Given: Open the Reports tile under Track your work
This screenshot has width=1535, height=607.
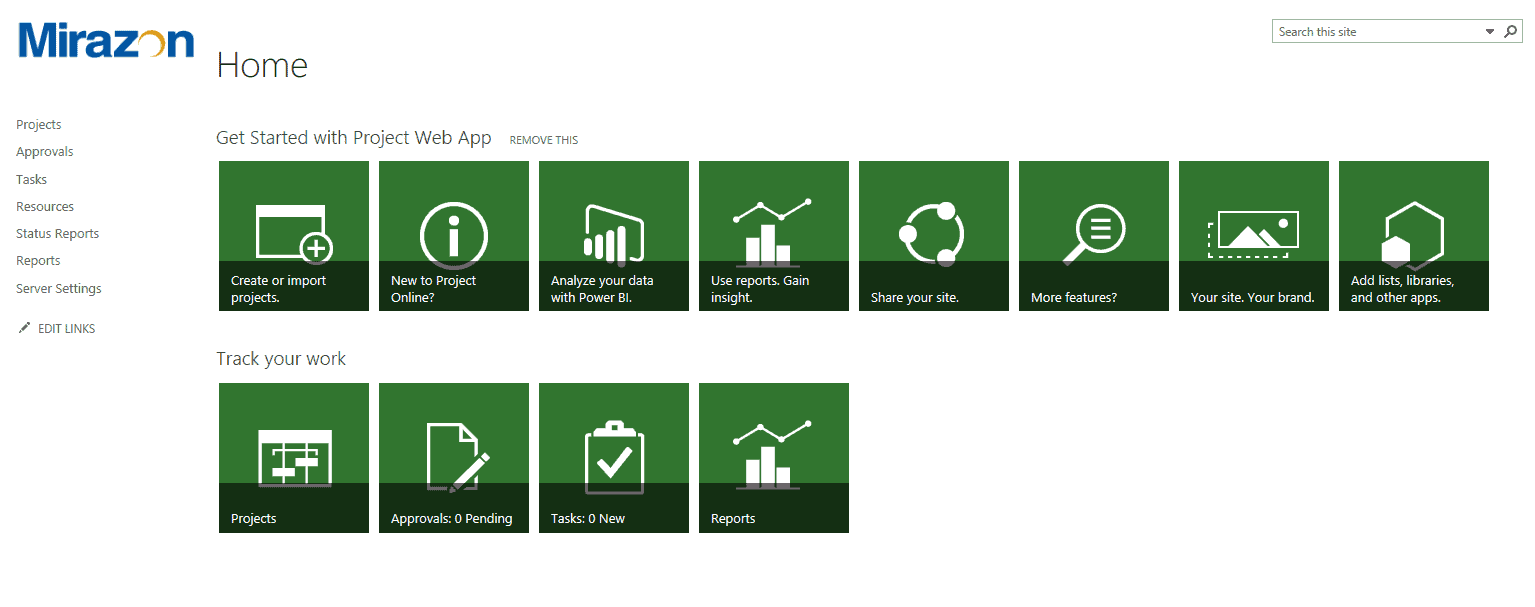Looking at the screenshot, I should pos(774,458).
